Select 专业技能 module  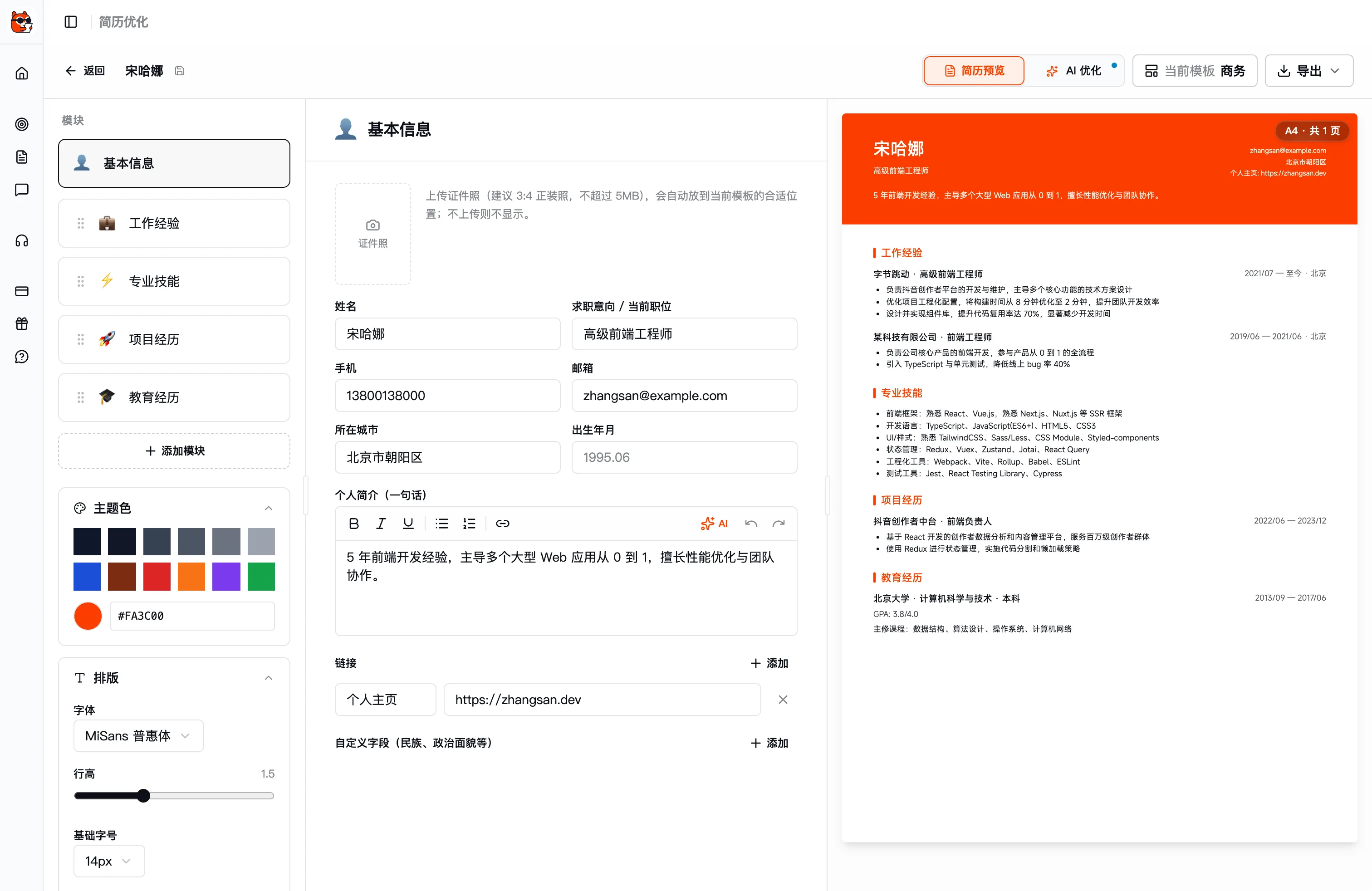point(174,281)
